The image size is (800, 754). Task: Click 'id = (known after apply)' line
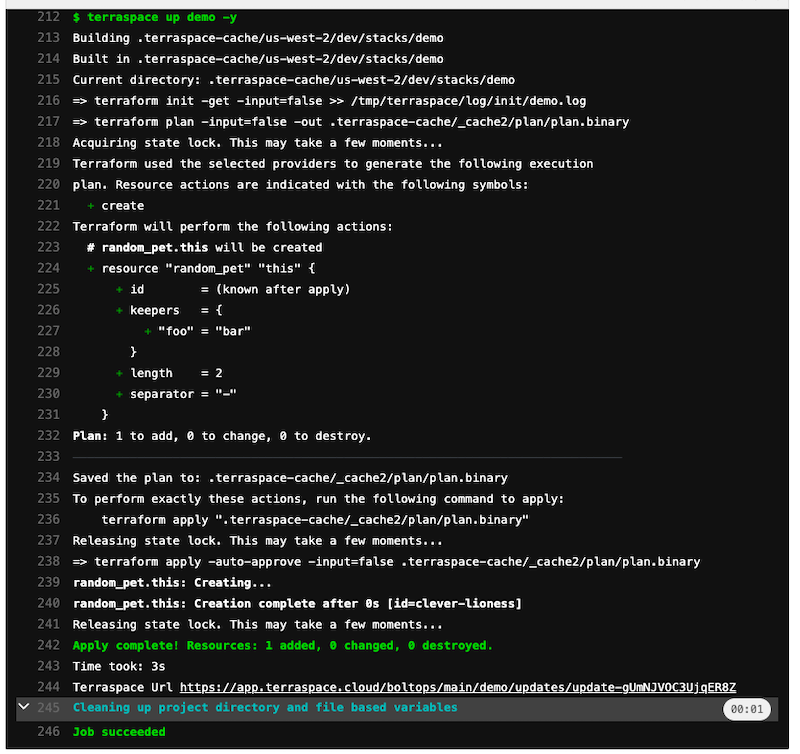233,289
